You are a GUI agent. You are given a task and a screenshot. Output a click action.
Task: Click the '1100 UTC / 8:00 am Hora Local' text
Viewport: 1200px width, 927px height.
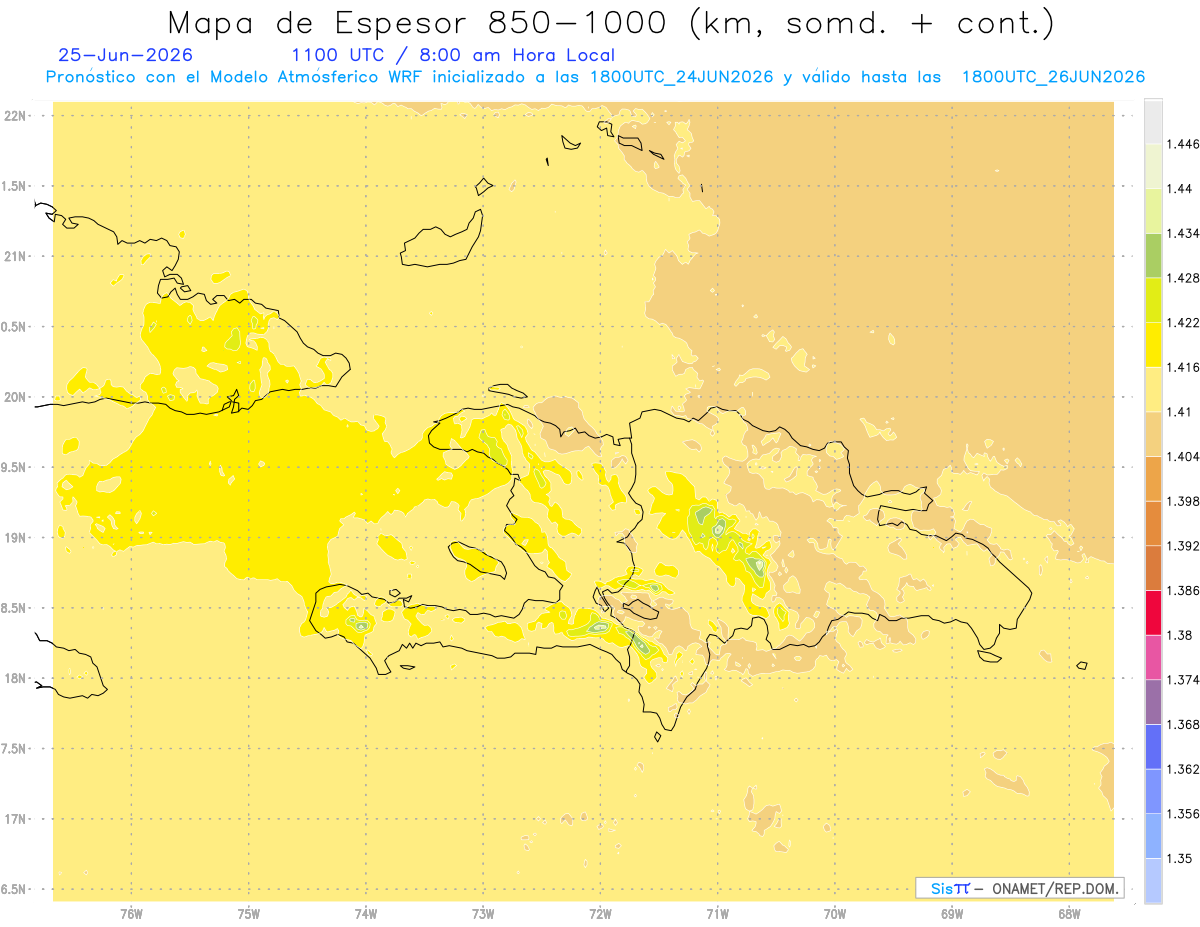tap(453, 56)
